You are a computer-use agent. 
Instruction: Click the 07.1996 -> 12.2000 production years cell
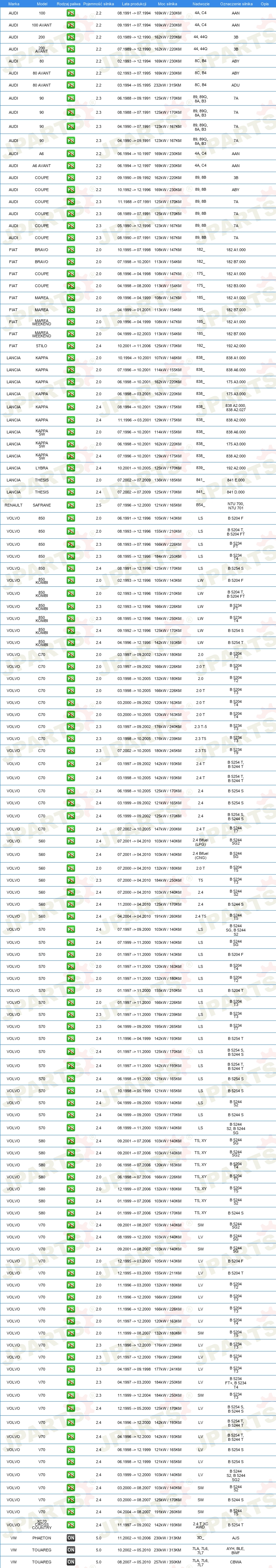[x=134, y=505]
